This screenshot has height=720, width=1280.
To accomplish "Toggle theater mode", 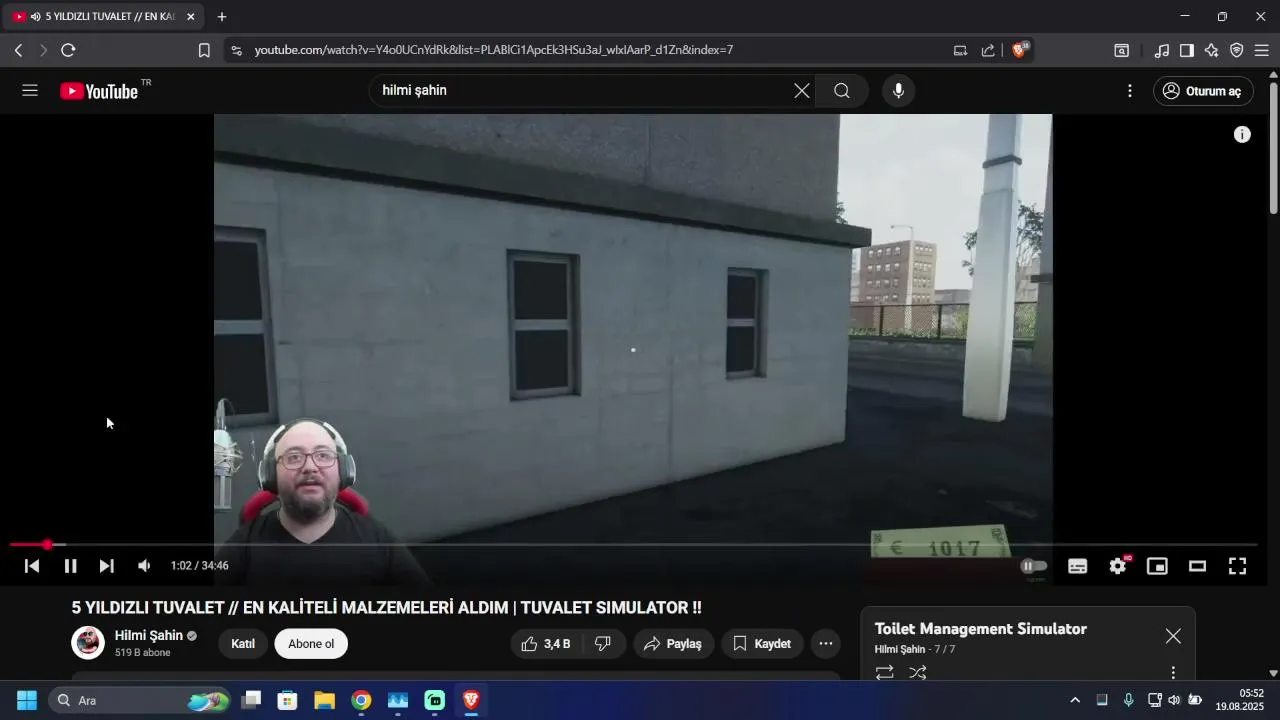I will [x=1197, y=566].
